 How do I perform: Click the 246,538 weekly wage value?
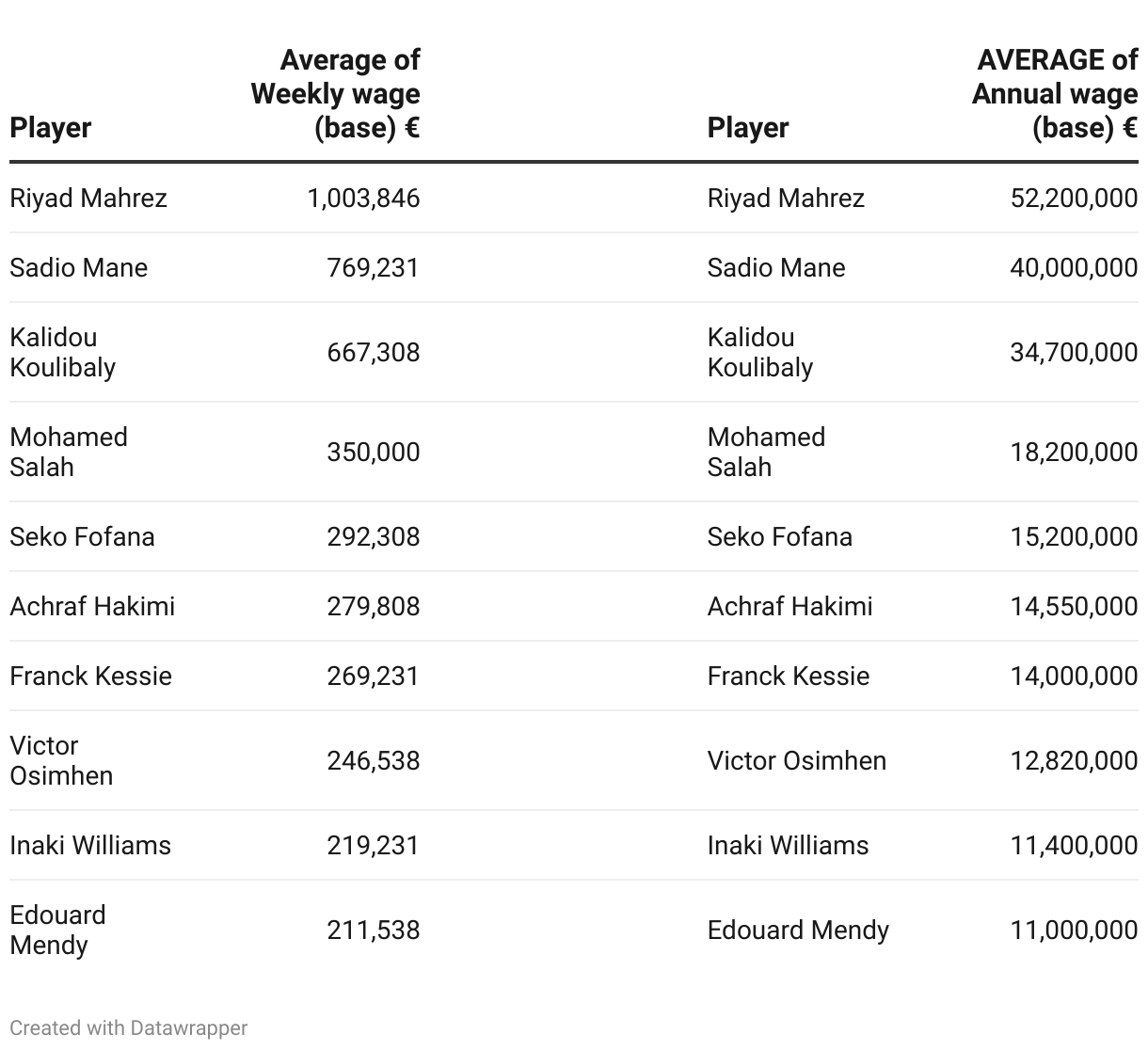coord(374,760)
